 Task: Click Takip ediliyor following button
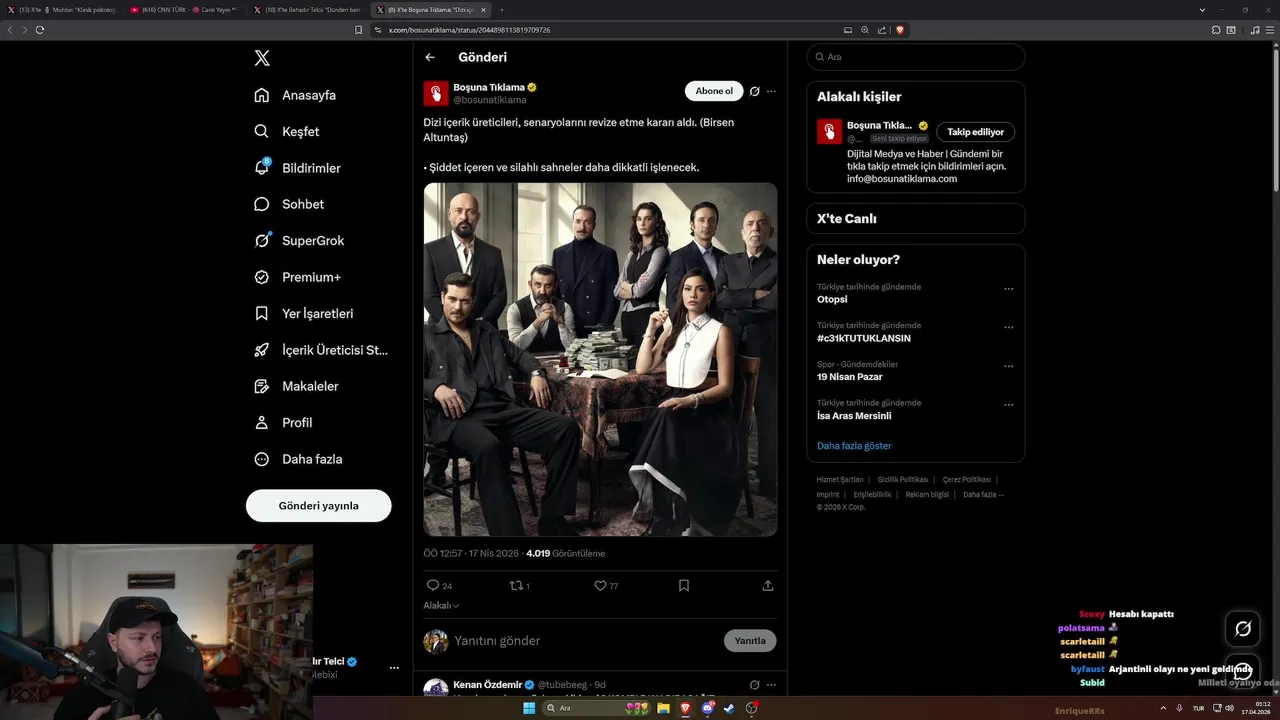click(975, 132)
